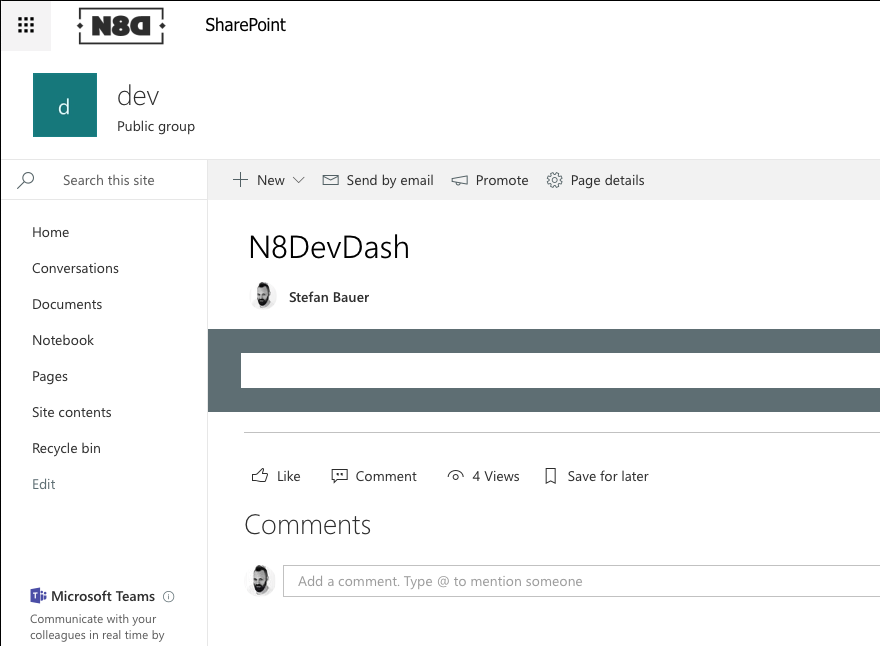Focus the Add a comment field
This screenshot has width=880, height=646.
(581, 581)
